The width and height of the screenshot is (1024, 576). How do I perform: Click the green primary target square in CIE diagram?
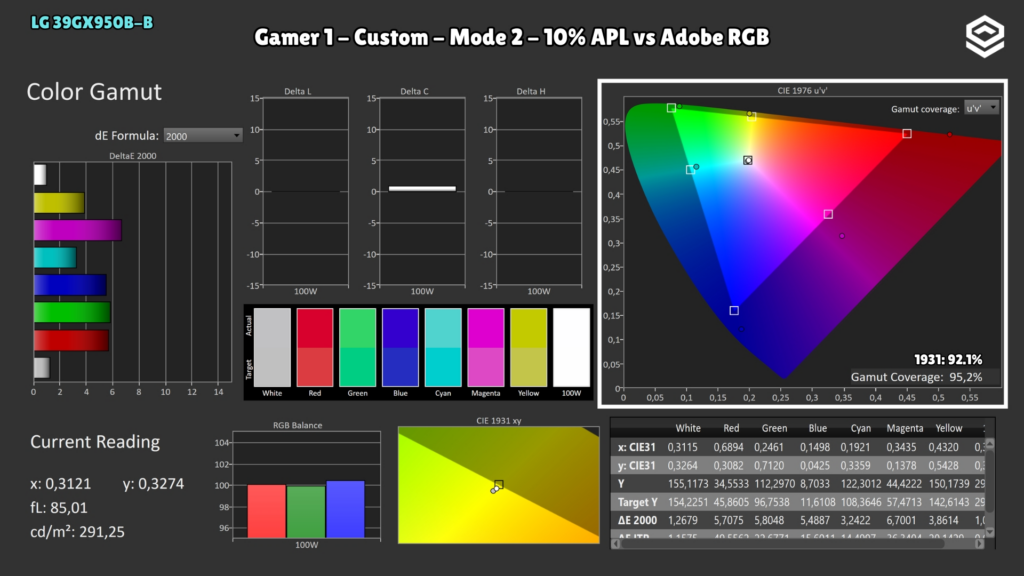[671, 108]
